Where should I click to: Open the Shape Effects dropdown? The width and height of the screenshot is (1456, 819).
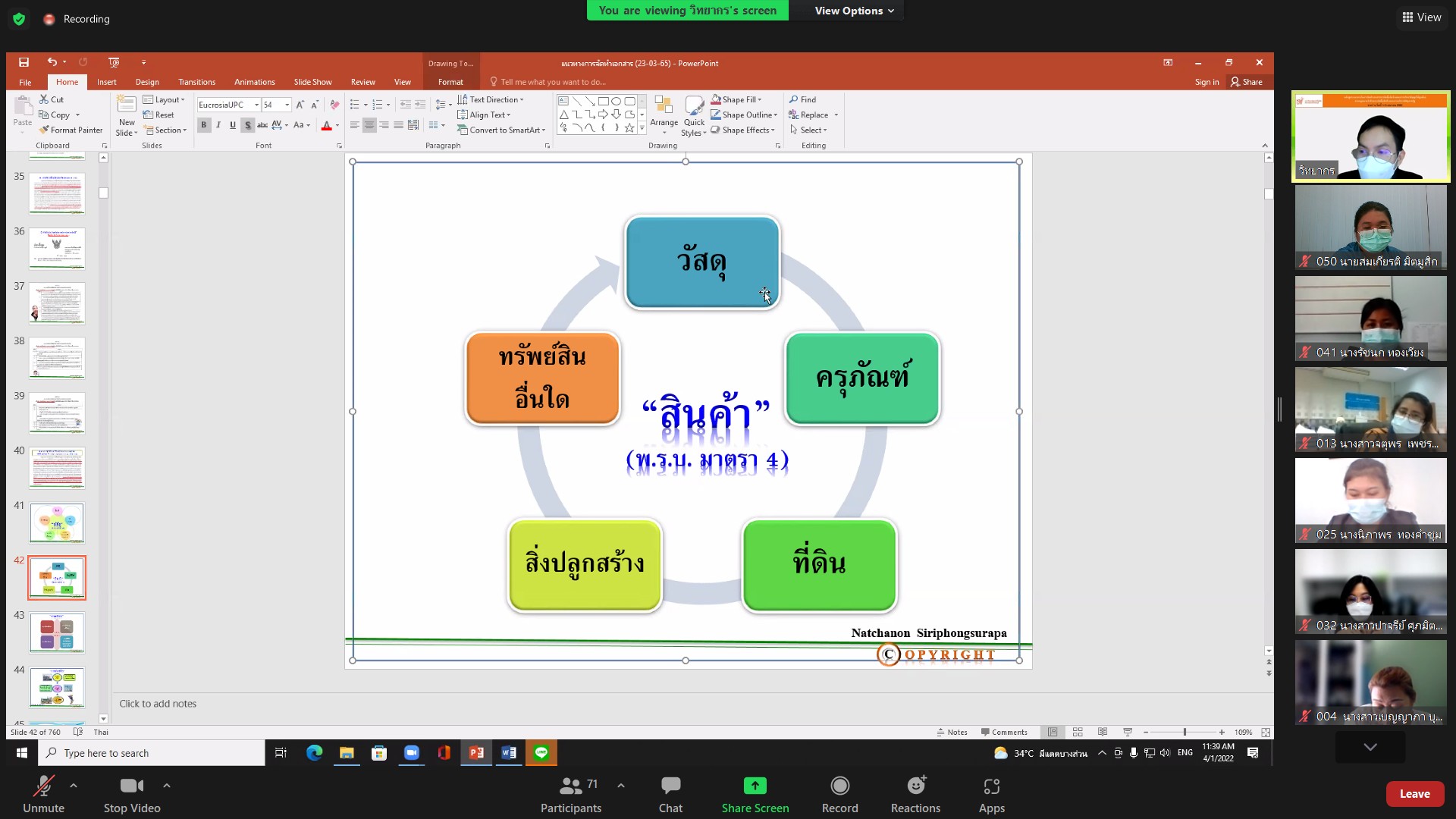(743, 130)
